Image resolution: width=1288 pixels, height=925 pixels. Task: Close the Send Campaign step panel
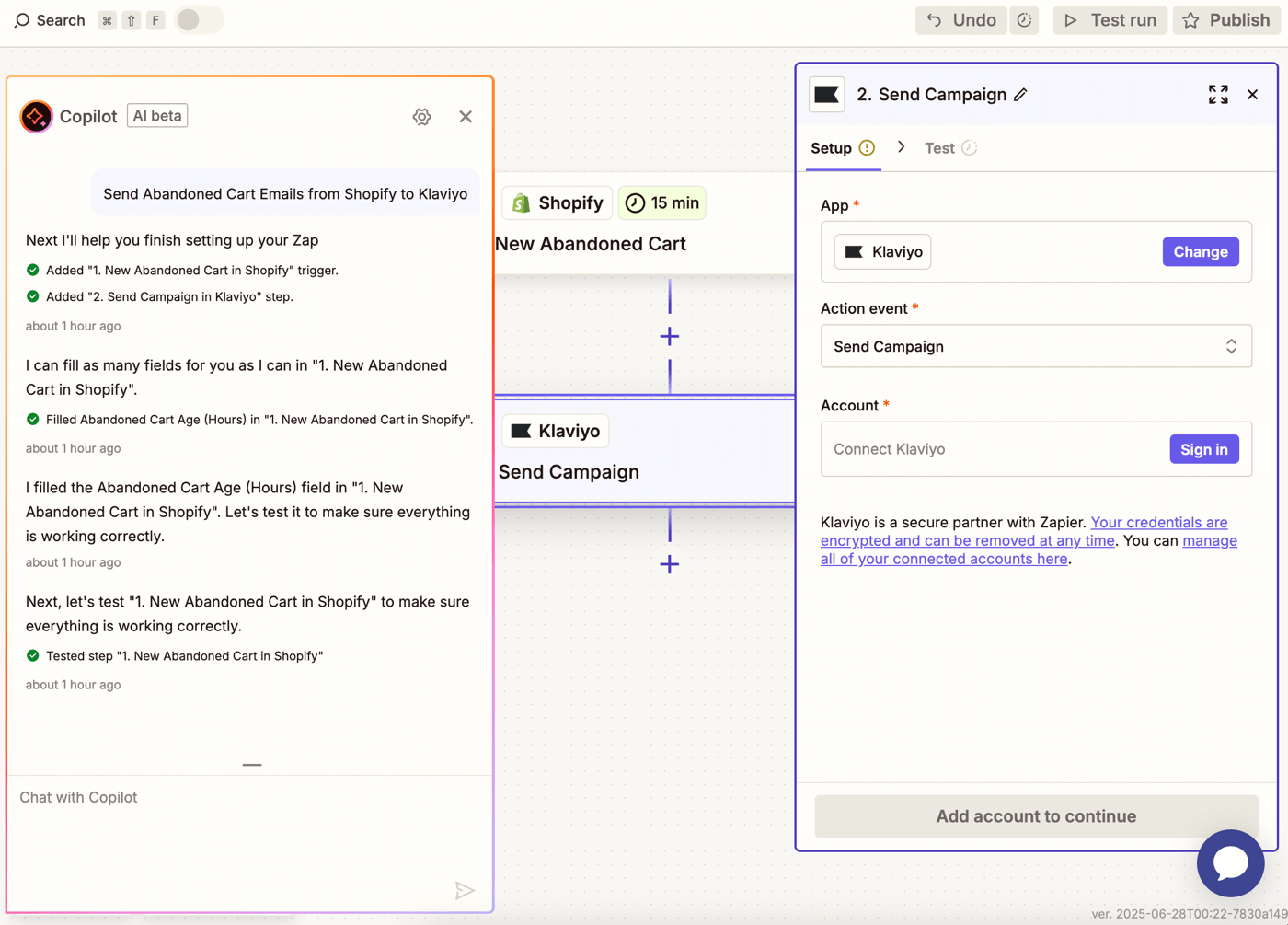1252,95
